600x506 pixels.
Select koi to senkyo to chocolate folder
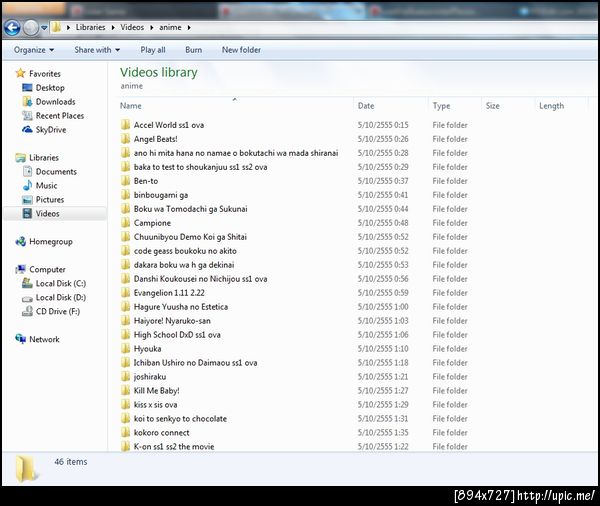180,419
